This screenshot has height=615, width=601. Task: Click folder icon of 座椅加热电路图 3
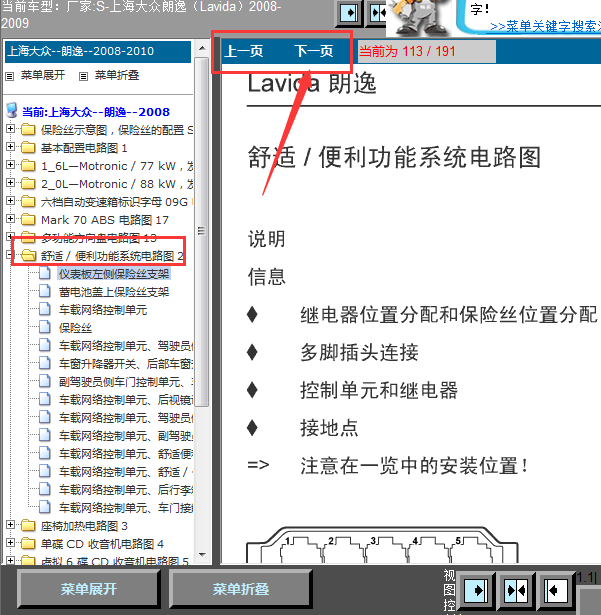tap(28, 525)
